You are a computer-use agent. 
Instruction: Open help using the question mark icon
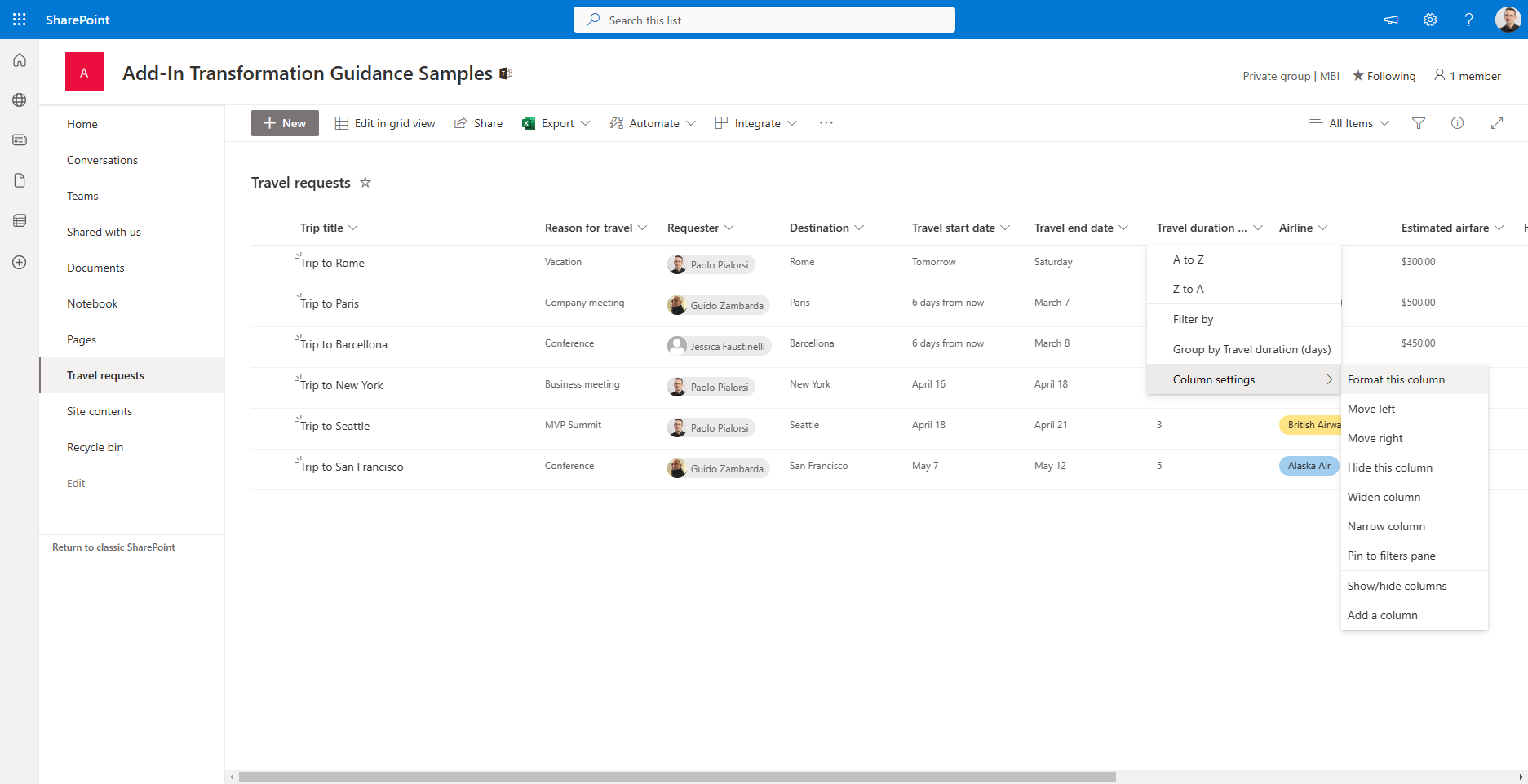click(1468, 19)
